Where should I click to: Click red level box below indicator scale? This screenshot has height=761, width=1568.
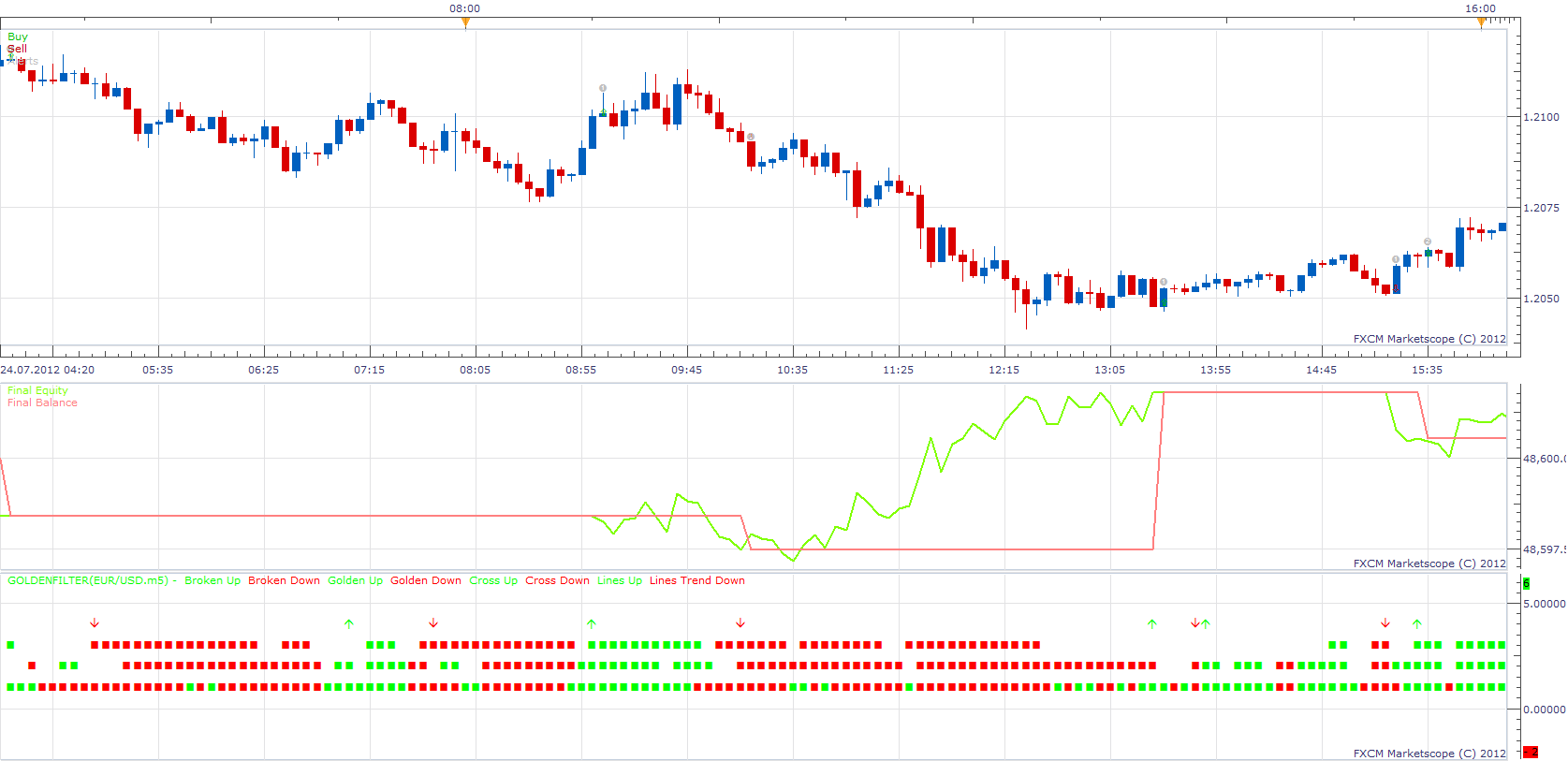(1531, 752)
